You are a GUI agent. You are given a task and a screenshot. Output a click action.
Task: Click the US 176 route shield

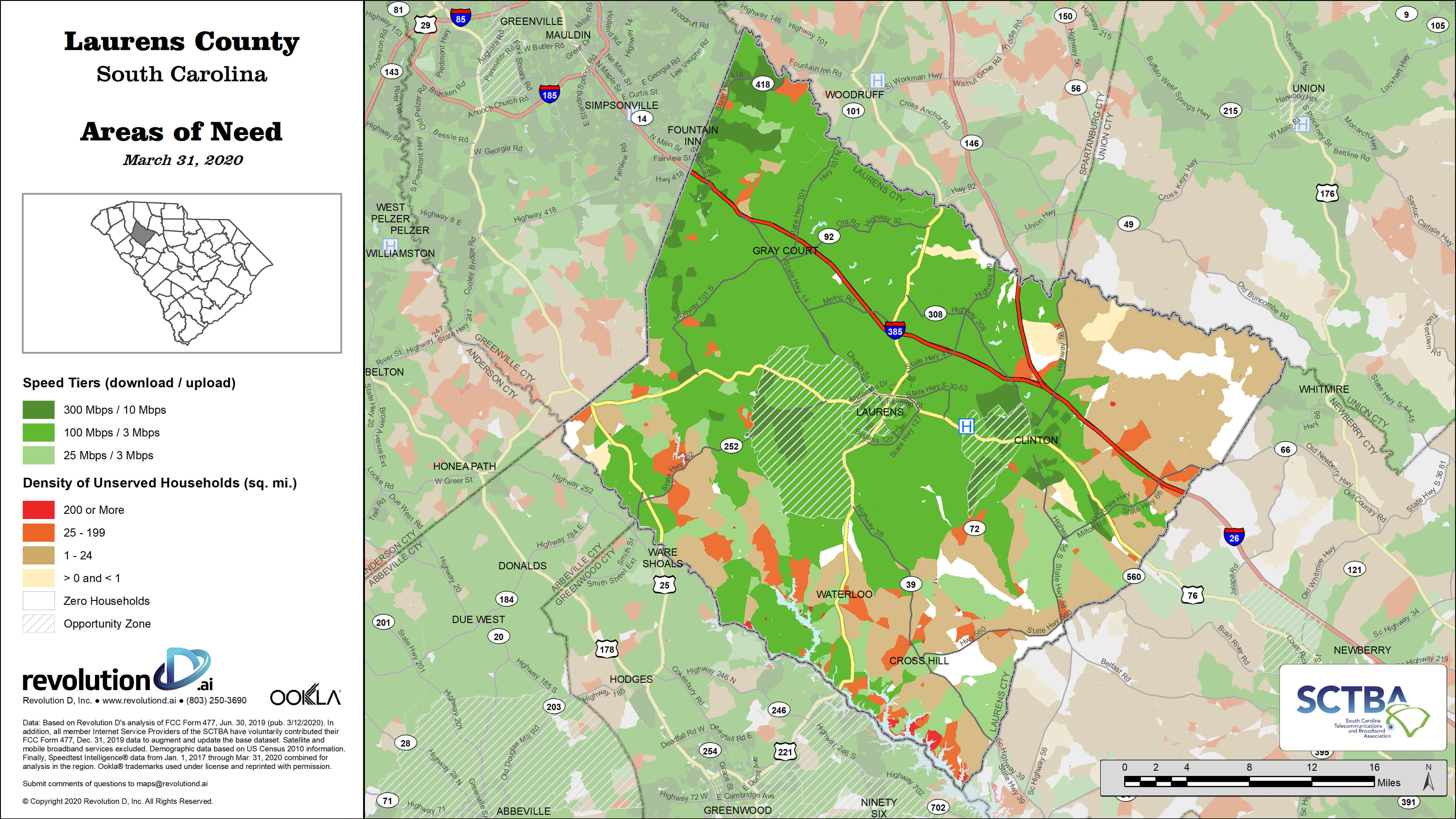[1326, 193]
